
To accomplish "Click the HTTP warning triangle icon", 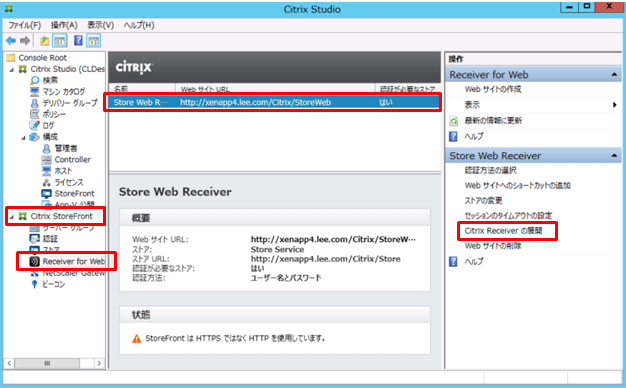I will tap(137, 339).
